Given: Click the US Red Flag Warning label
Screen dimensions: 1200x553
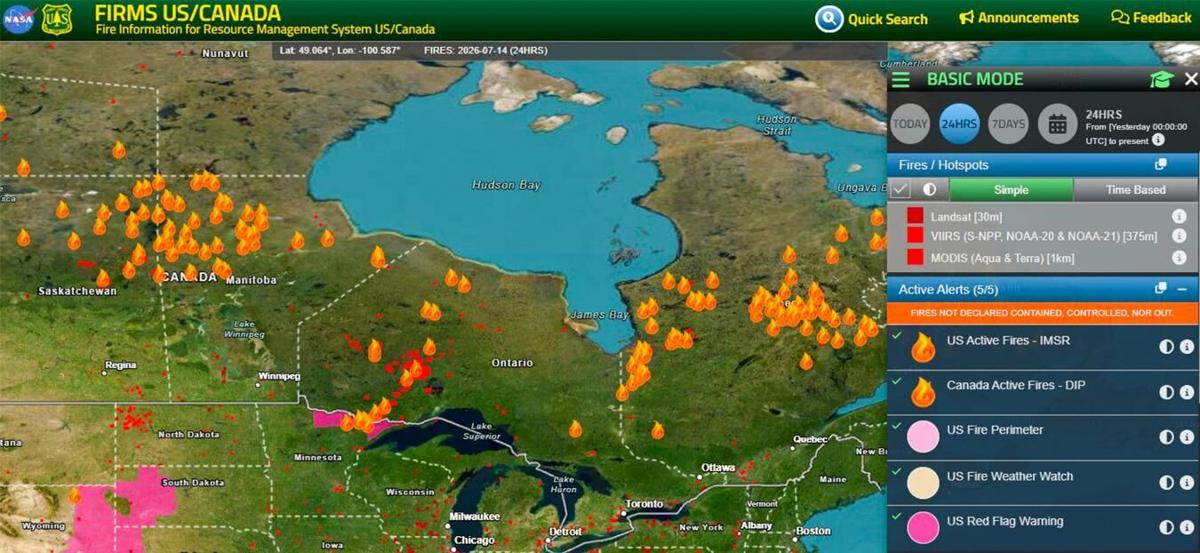Looking at the screenshot, I should pyautogui.click(x=1005, y=521).
